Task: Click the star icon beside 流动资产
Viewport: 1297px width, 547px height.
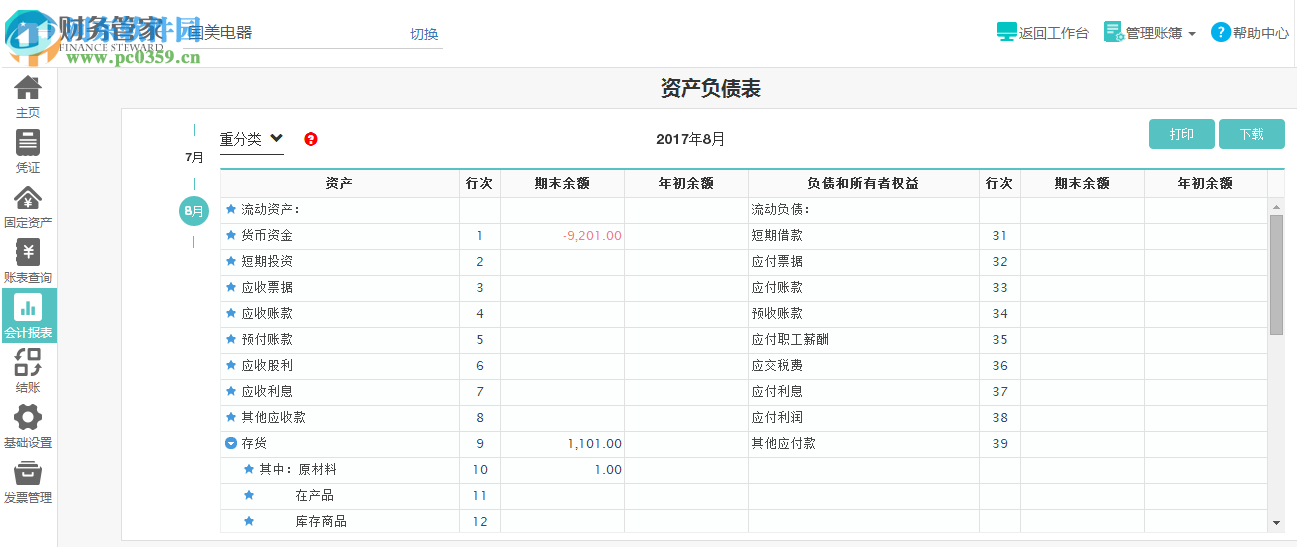Action: pos(231,210)
